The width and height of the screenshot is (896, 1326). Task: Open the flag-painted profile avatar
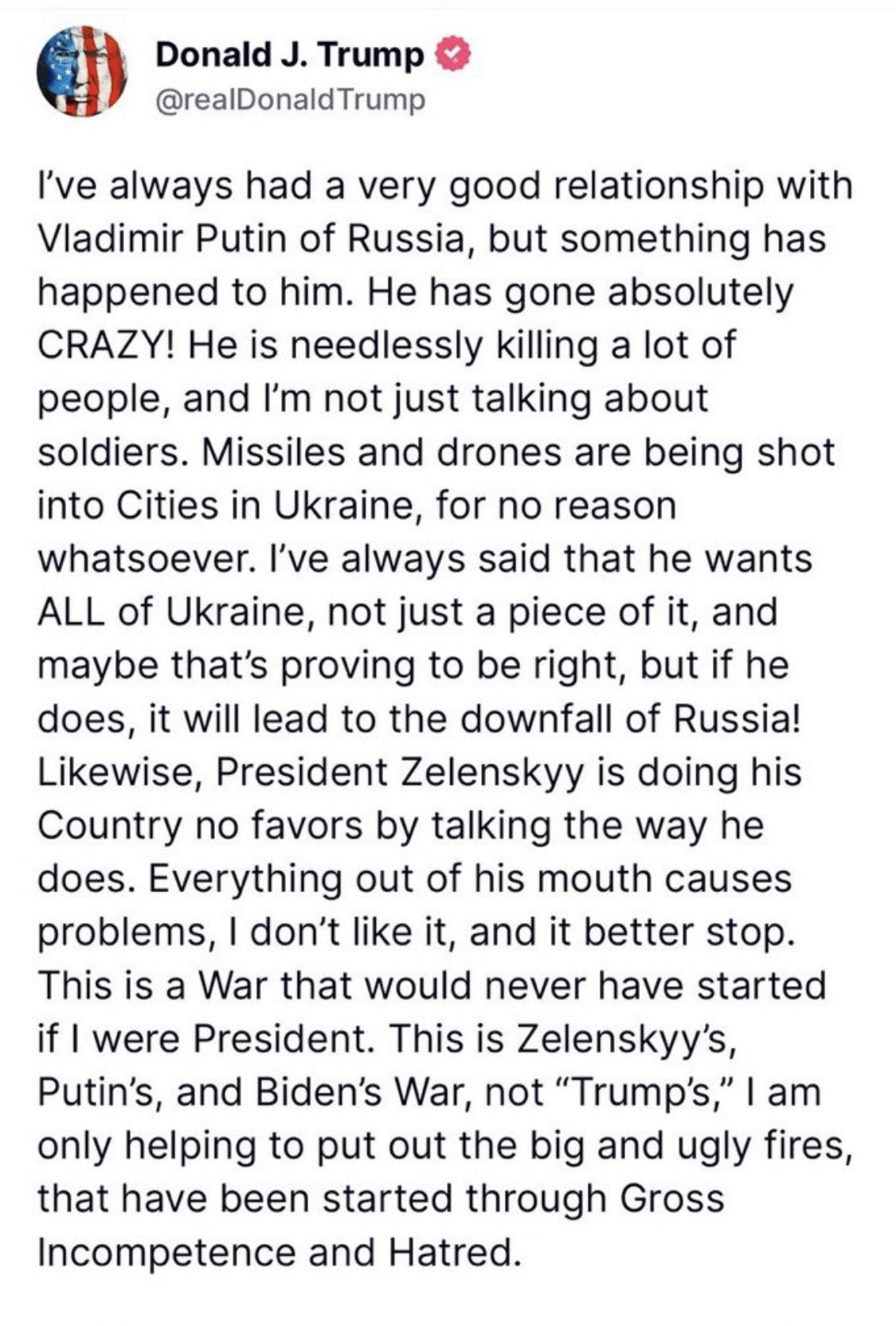click(x=83, y=72)
